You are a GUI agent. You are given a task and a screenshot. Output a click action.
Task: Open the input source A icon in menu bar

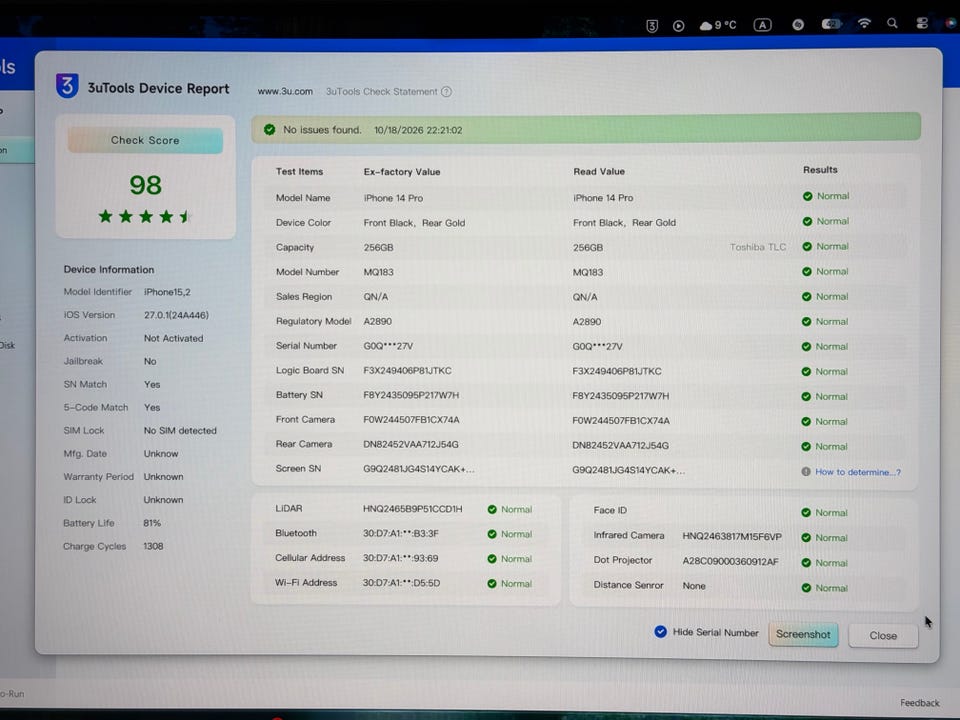(762, 25)
